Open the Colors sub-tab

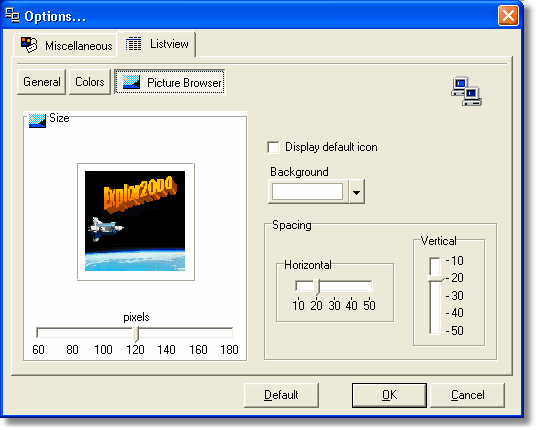(x=90, y=82)
